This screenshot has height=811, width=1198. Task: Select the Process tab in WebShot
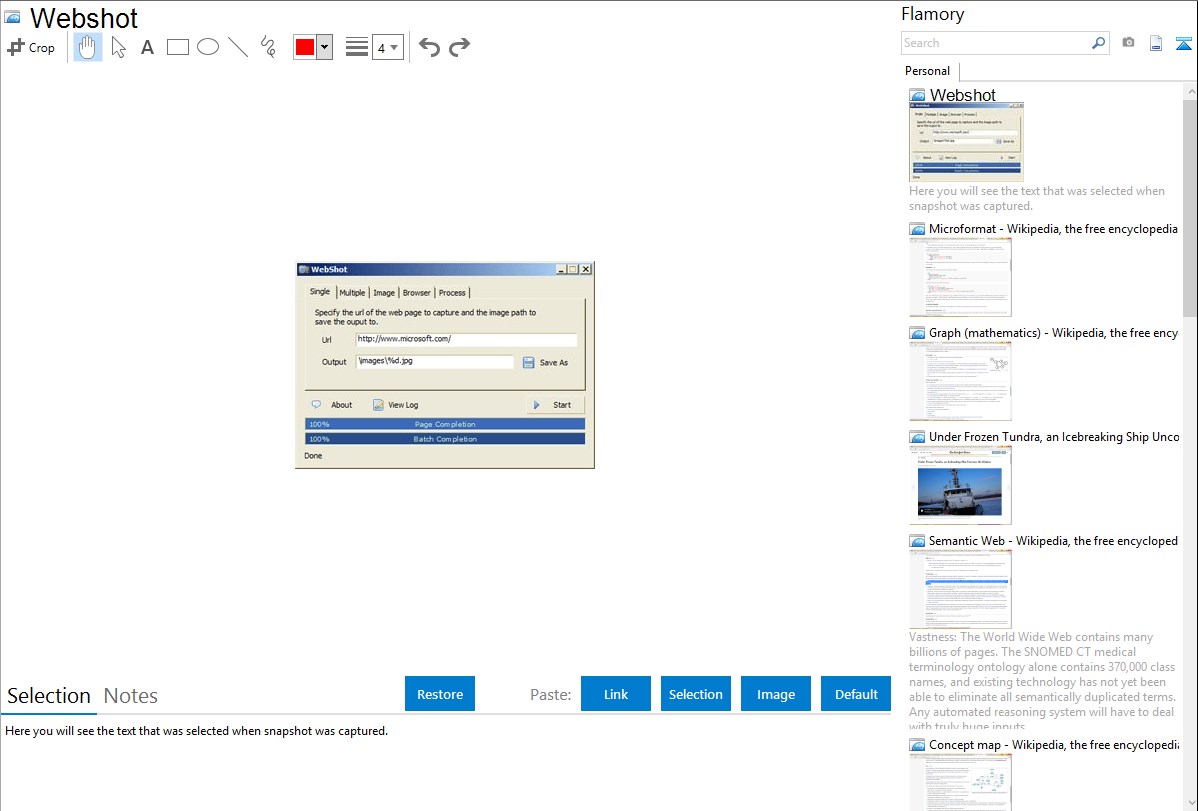(x=452, y=293)
